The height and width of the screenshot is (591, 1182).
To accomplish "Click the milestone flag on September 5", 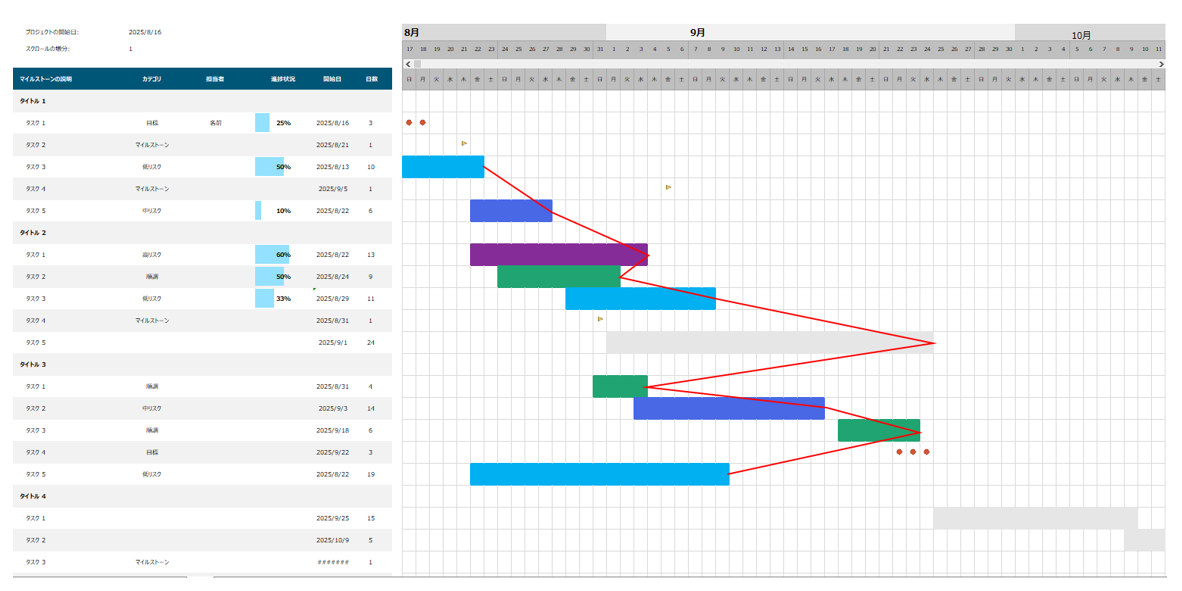I will 668,187.
